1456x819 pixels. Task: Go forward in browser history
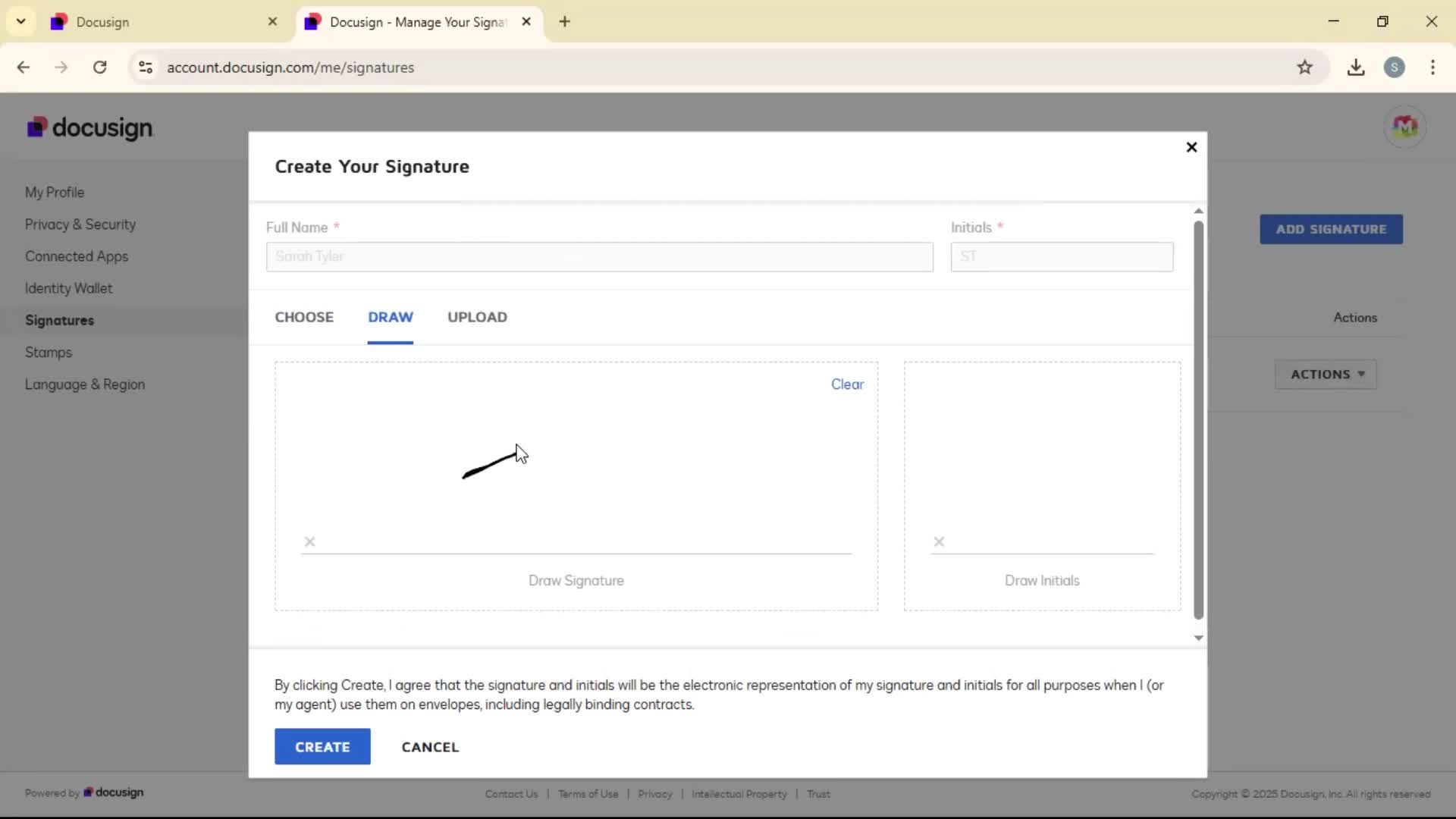coord(61,67)
